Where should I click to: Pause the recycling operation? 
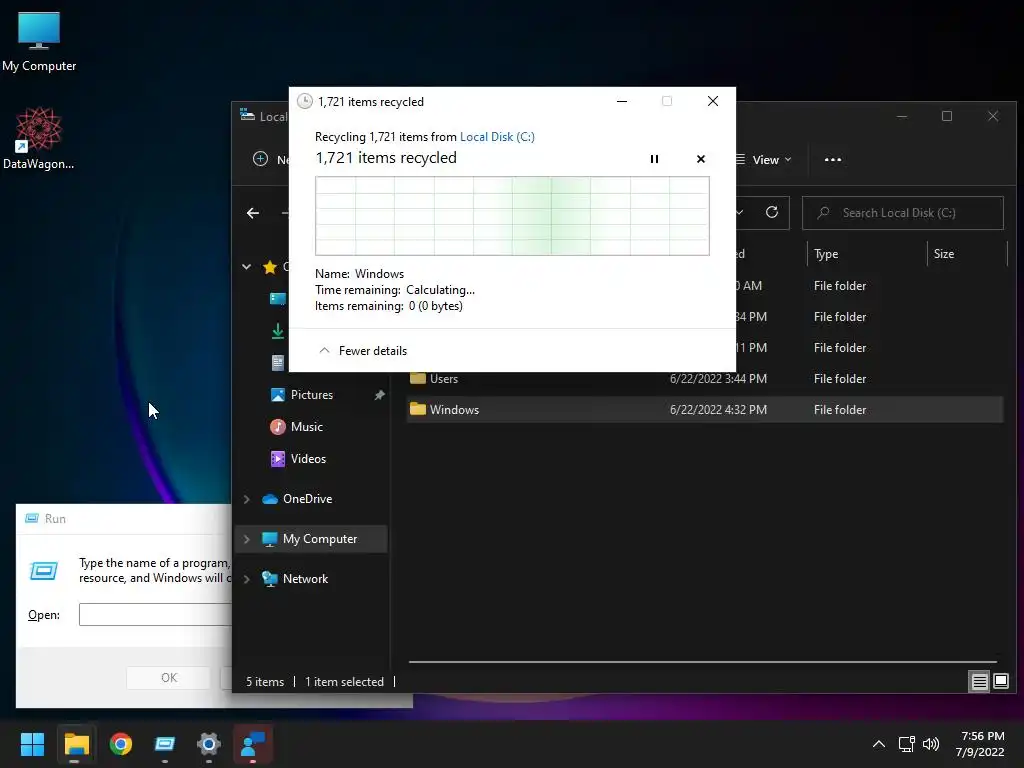pyautogui.click(x=654, y=159)
